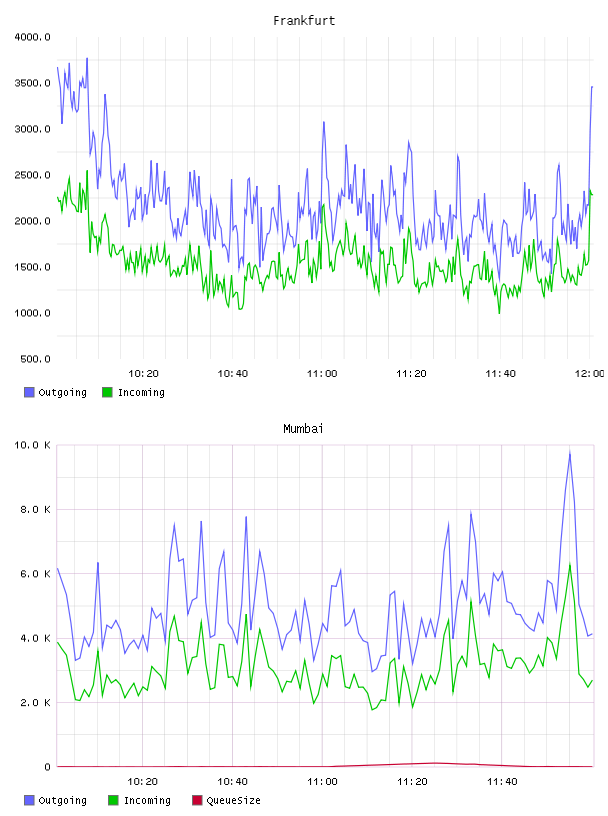
Task: Click the 11:00 time label under Frankfurt chart
Action: click(x=322, y=374)
